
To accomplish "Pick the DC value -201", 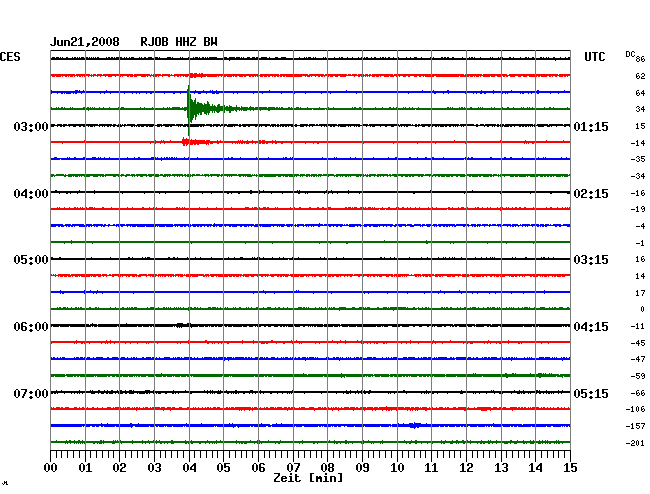I will point(635,443).
